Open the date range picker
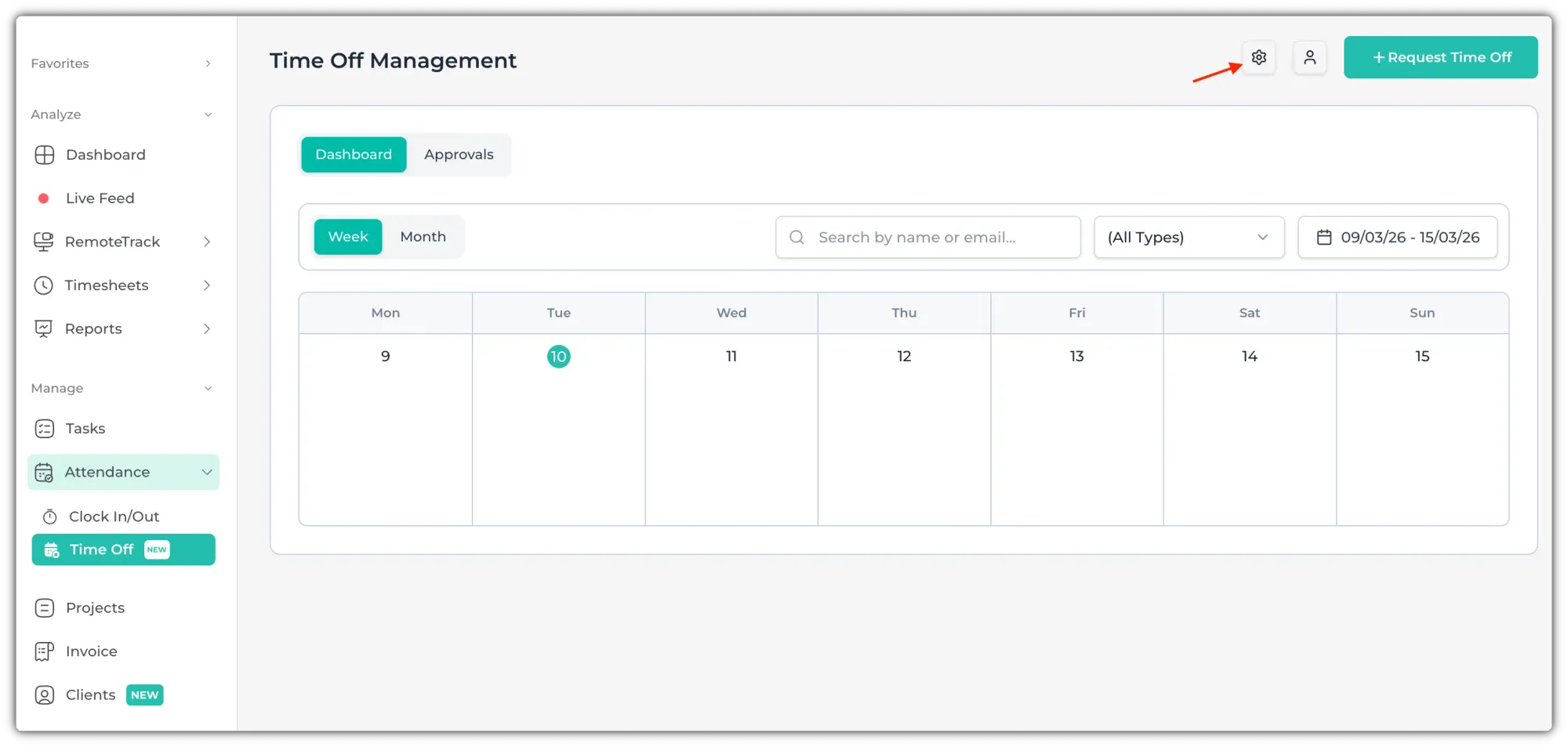Screen dimensions: 1568x747 tap(1397, 238)
